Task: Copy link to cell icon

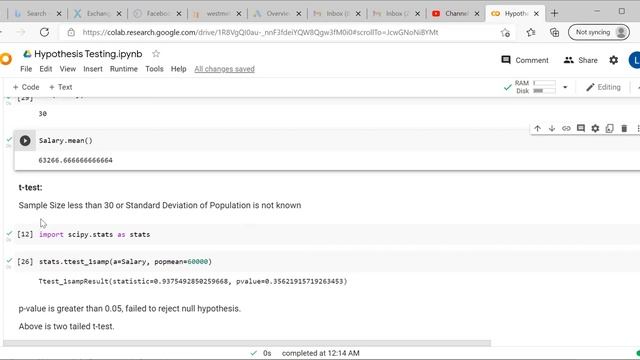Action: [566, 129]
